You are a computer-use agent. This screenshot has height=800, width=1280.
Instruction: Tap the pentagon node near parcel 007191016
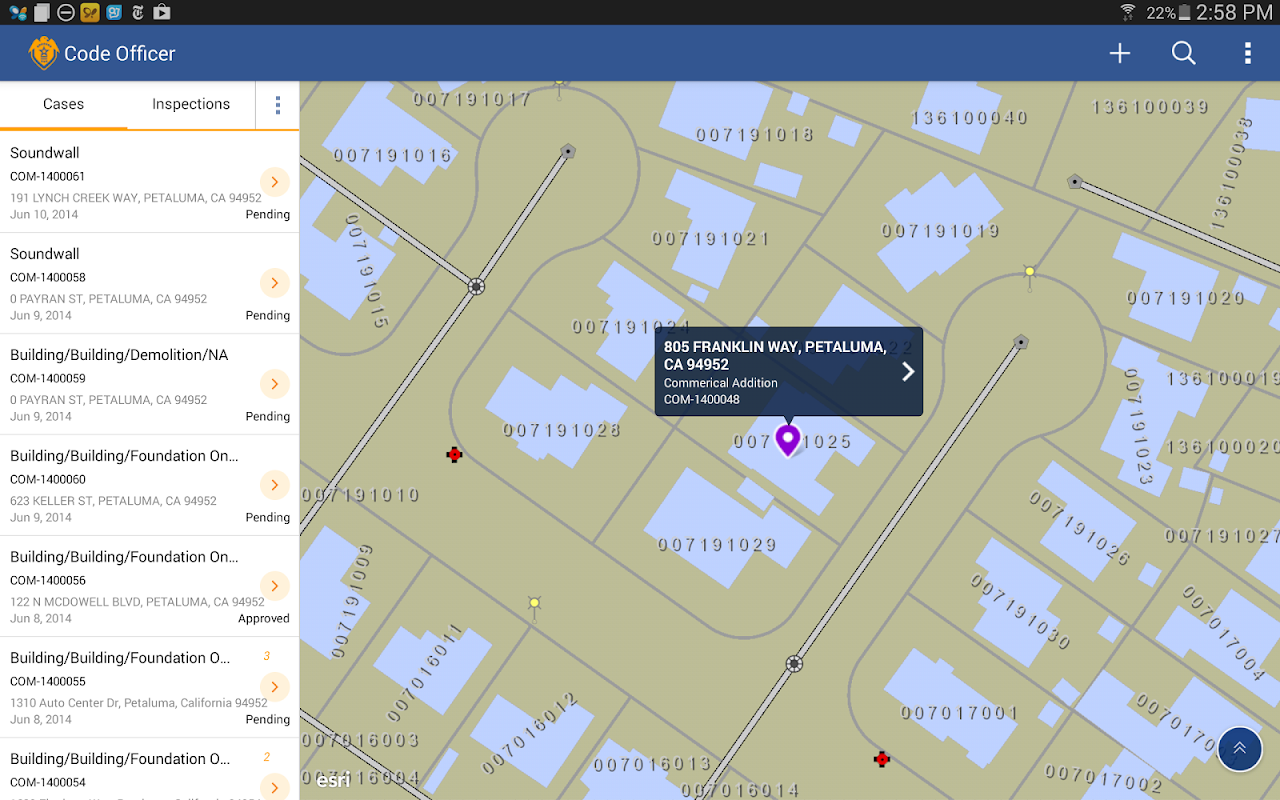pos(568,151)
